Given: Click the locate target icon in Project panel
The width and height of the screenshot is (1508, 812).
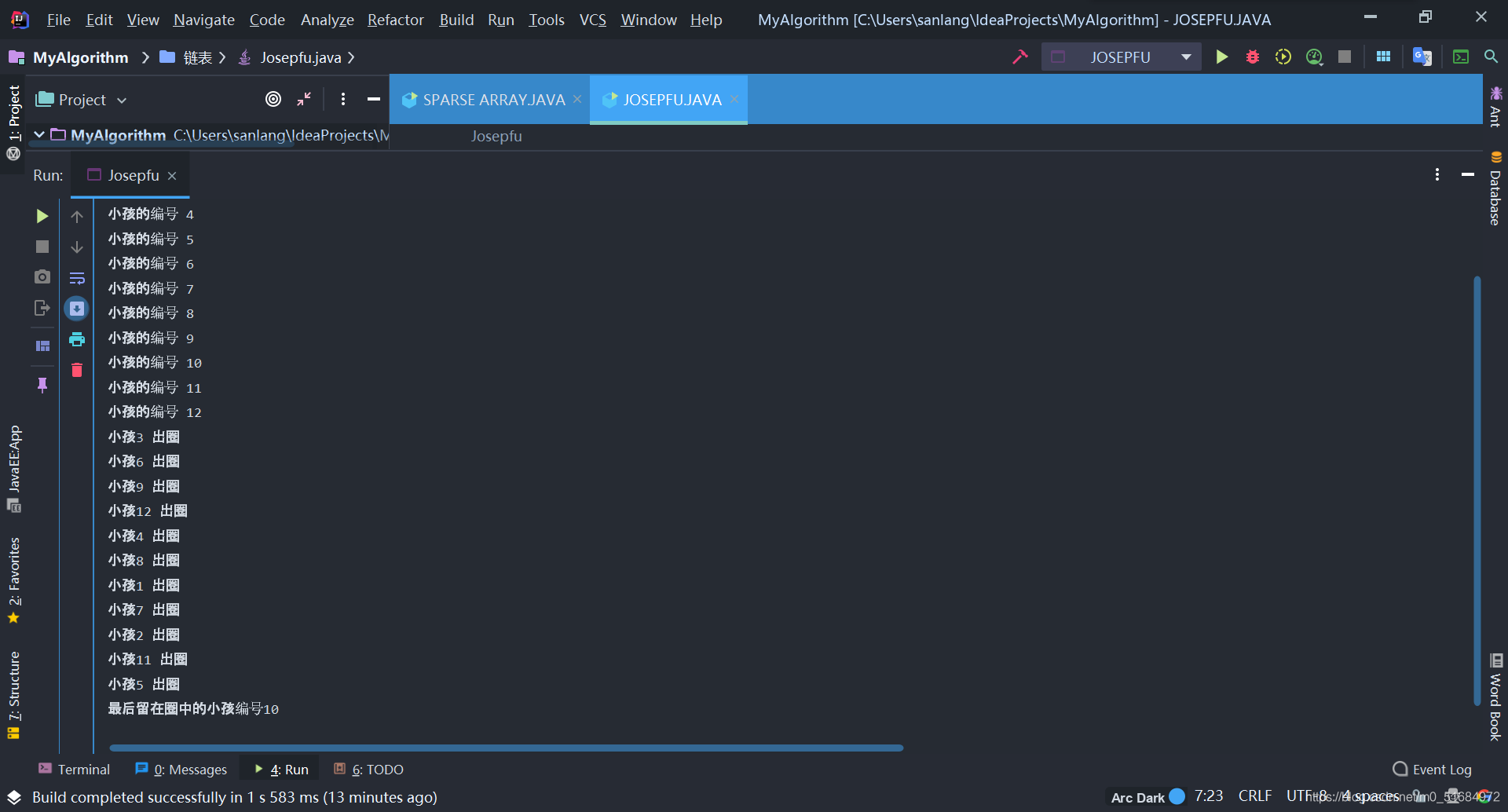Looking at the screenshot, I should coord(273,99).
